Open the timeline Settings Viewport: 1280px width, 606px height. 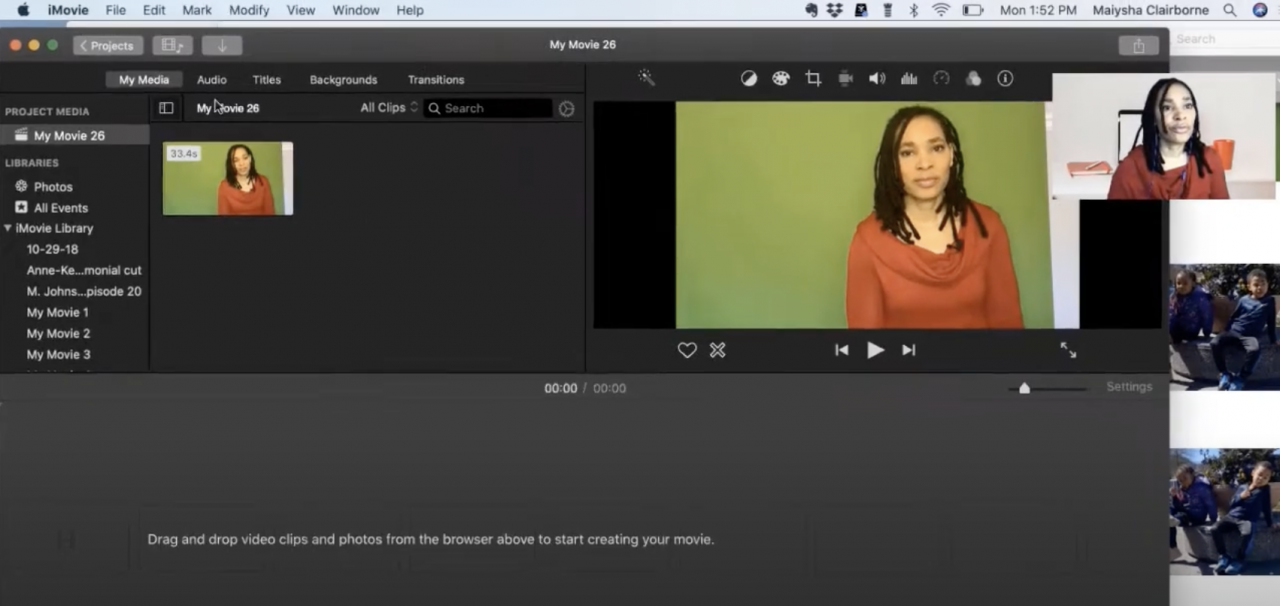[x=1129, y=387]
